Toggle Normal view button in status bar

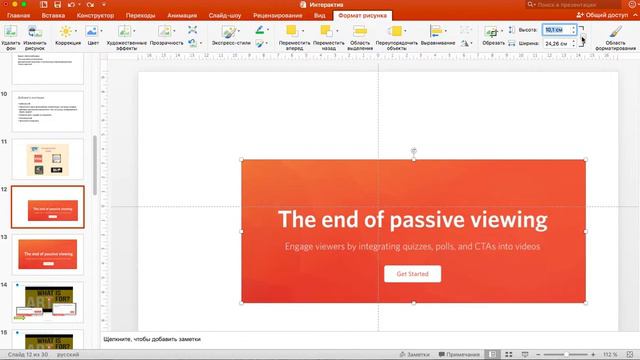point(493,354)
